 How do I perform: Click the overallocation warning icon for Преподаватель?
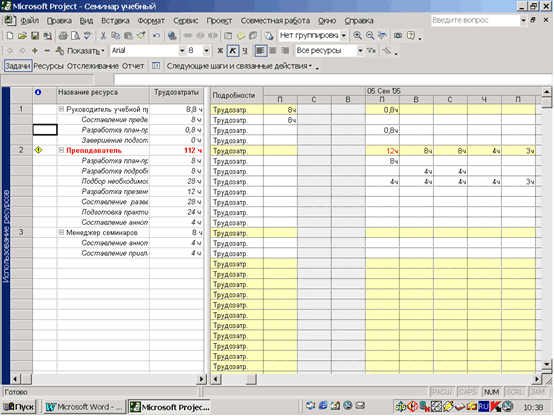[x=38, y=150]
